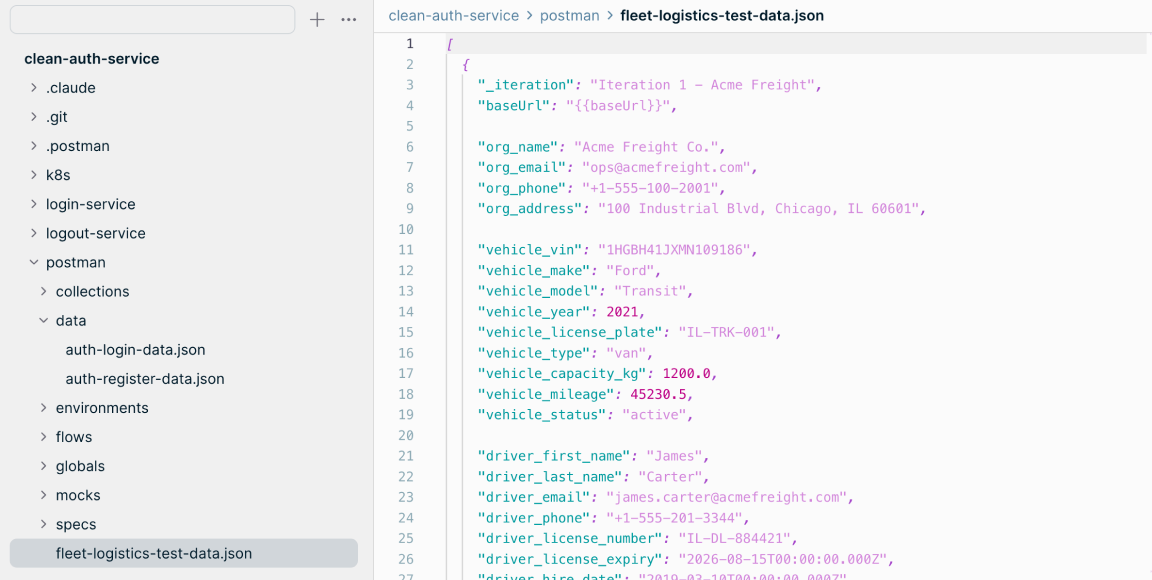The height and width of the screenshot is (580, 1152).
Task: Open auth-register-data.json file
Action: [145, 379]
